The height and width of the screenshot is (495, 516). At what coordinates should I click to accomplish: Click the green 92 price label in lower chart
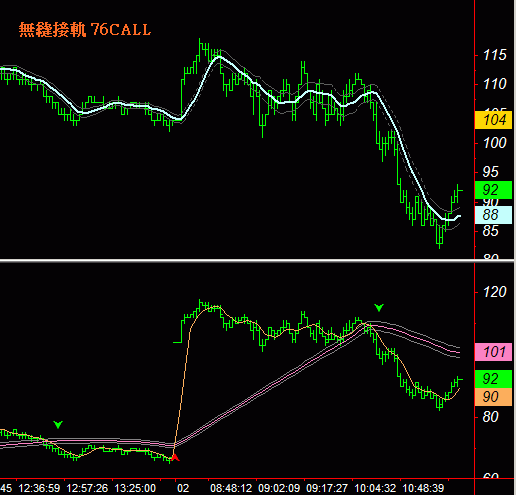[493, 379]
